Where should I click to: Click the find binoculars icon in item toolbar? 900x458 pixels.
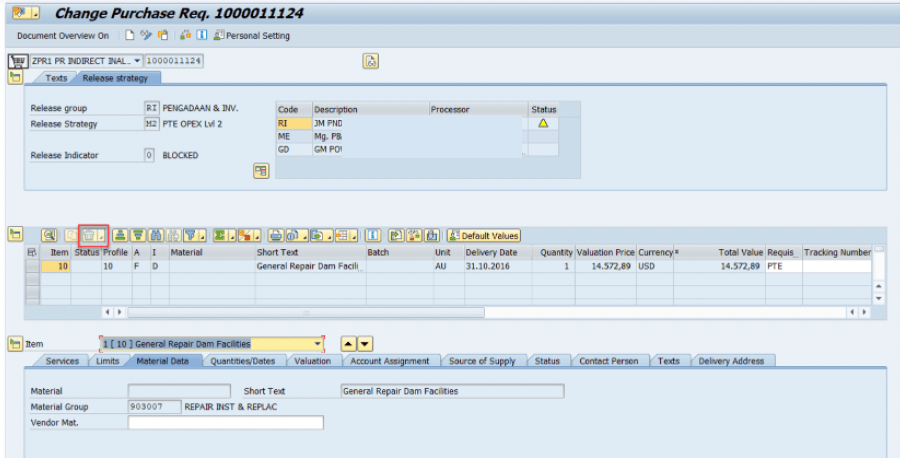click(x=156, y=235)
